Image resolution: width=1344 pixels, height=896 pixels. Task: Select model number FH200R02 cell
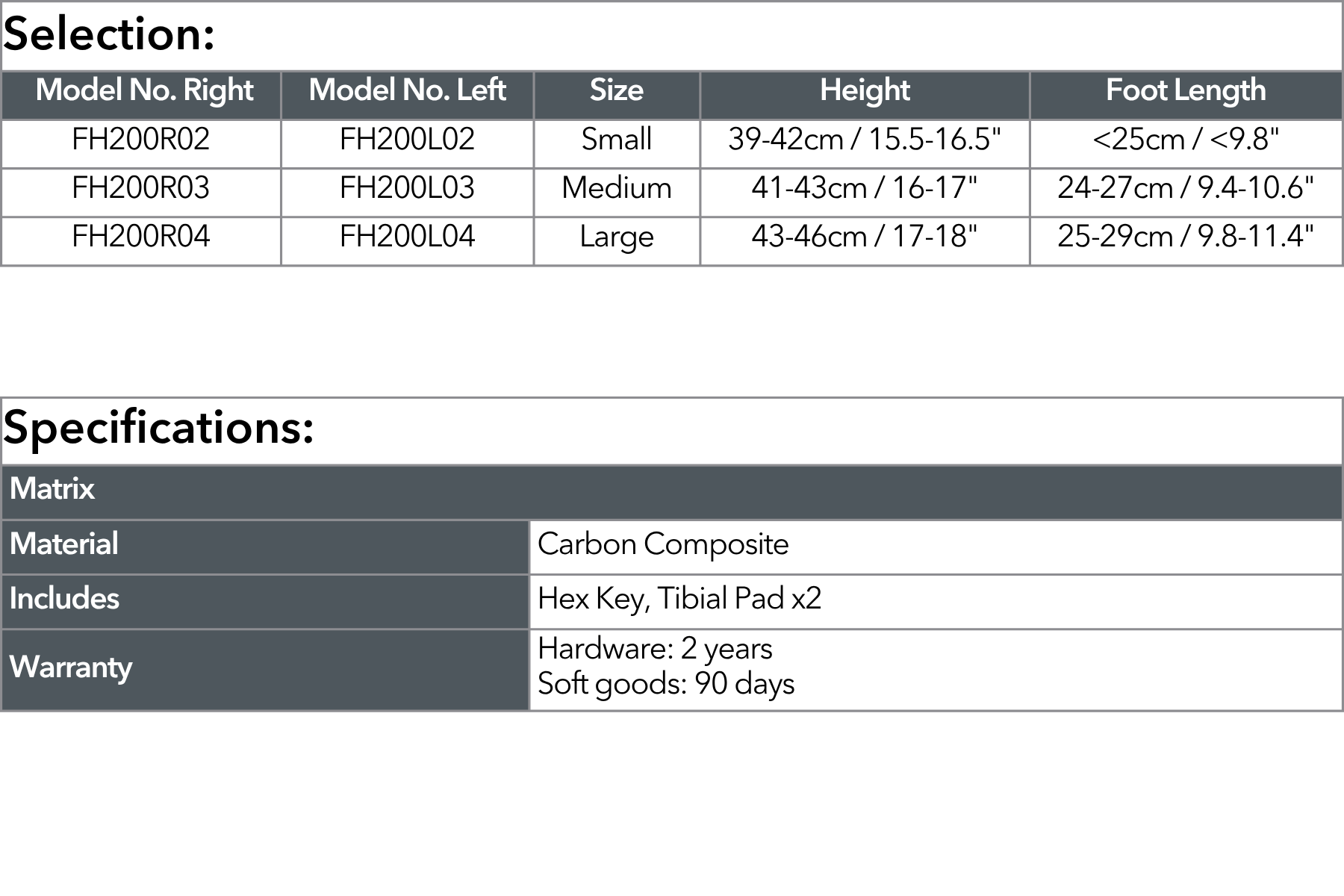(x=141, y=140)
